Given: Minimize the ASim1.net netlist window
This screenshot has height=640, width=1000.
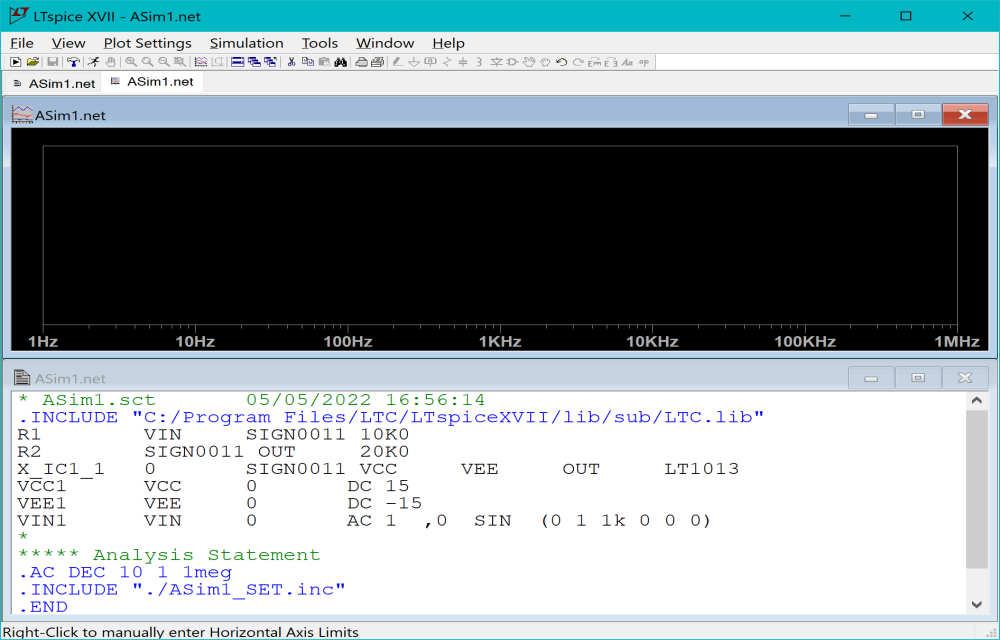Looking at the screenshot, I should (x=871, y=378).
